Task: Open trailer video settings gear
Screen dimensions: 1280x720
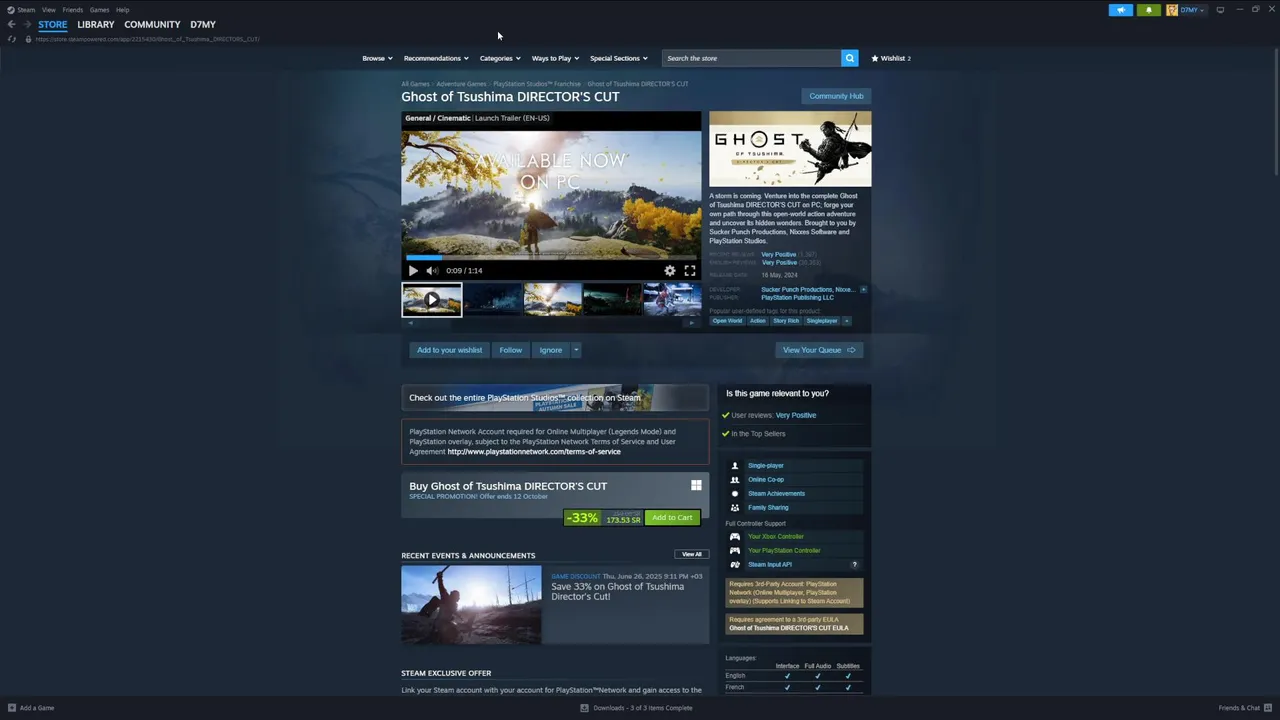Action: tap(670, 270)
